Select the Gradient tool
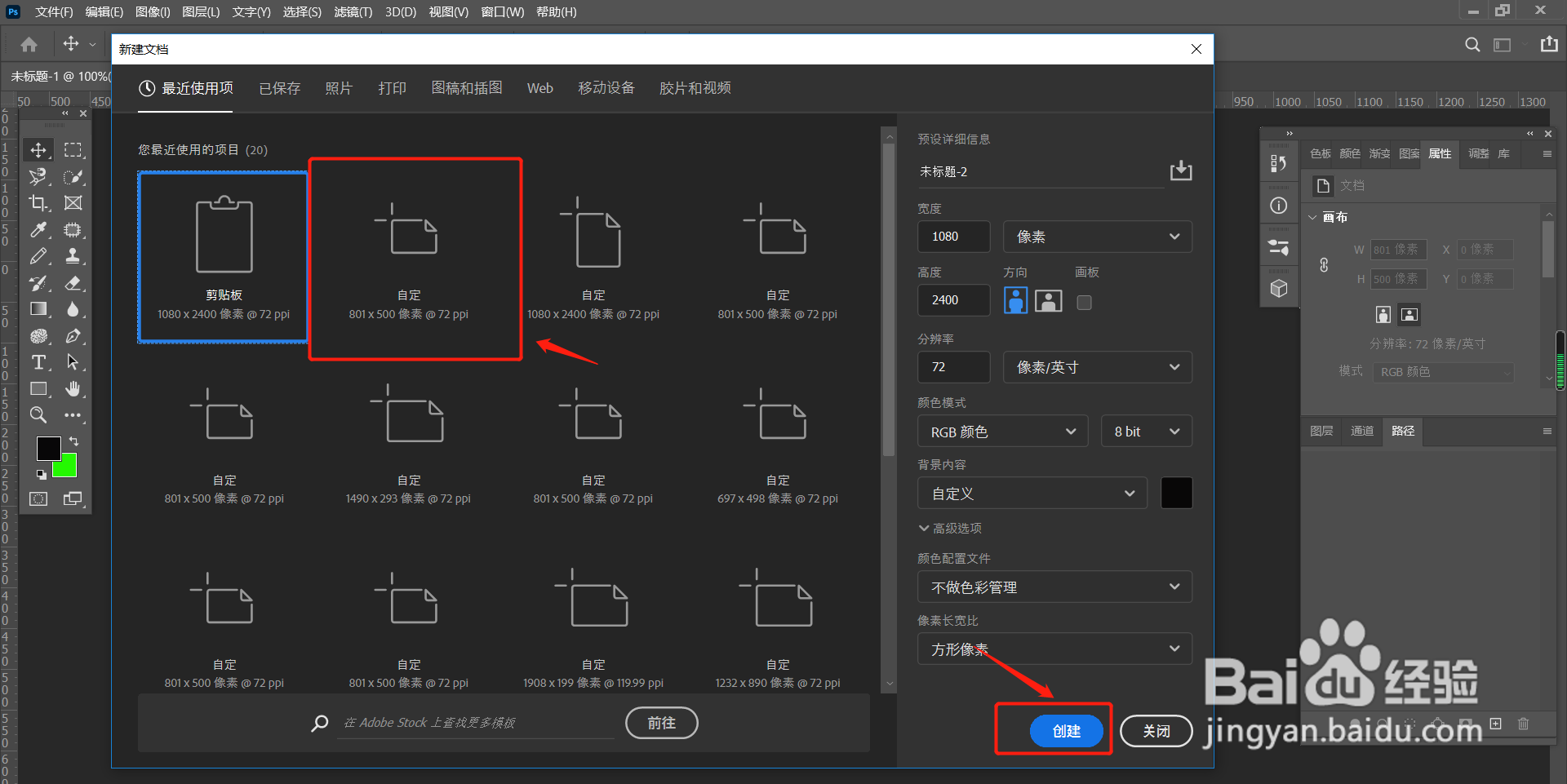Viewport: 1567px width, 784px height. tap(38, 309)
